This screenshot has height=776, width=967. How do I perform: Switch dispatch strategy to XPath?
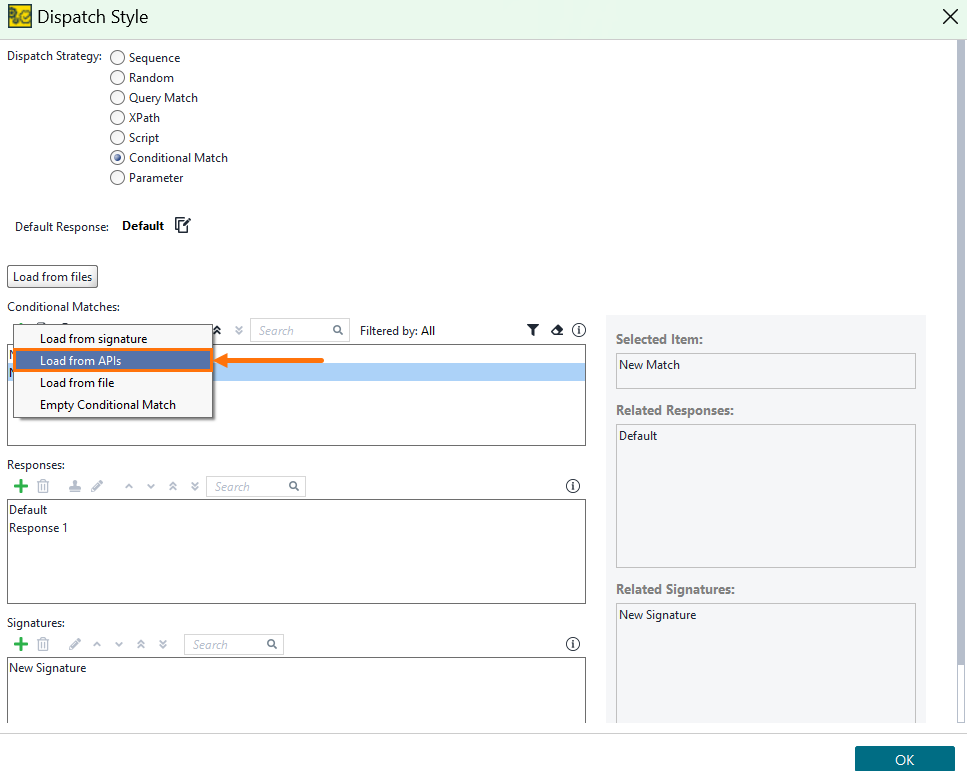[x=115, y=117]
